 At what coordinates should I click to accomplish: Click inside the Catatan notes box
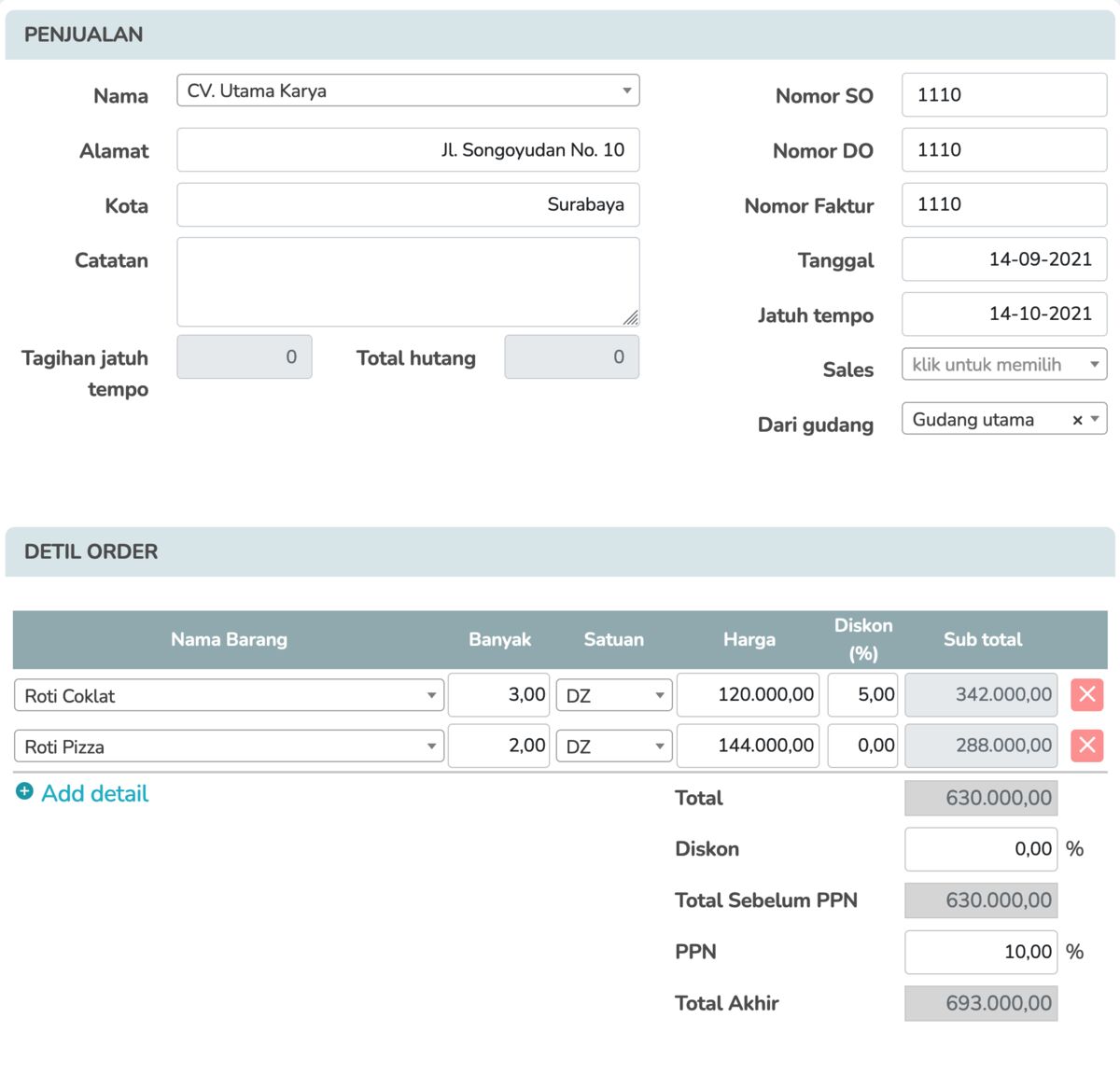(408, 282)
